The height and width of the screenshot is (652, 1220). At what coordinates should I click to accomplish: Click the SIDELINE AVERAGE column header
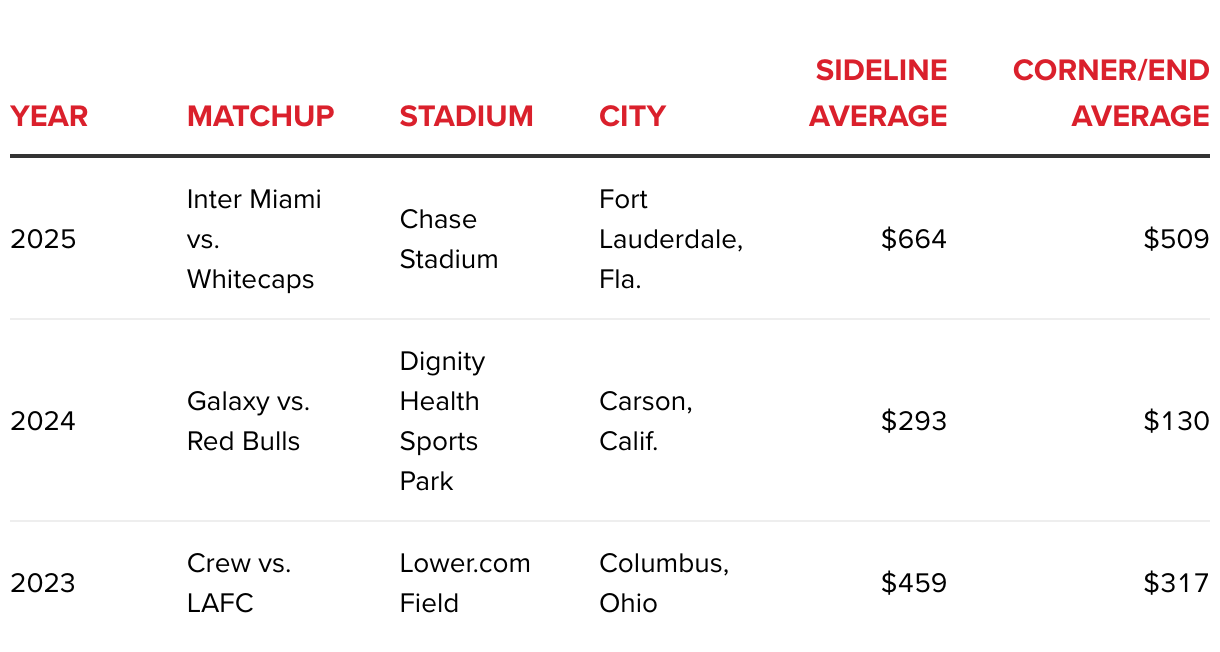click(878, 93)
